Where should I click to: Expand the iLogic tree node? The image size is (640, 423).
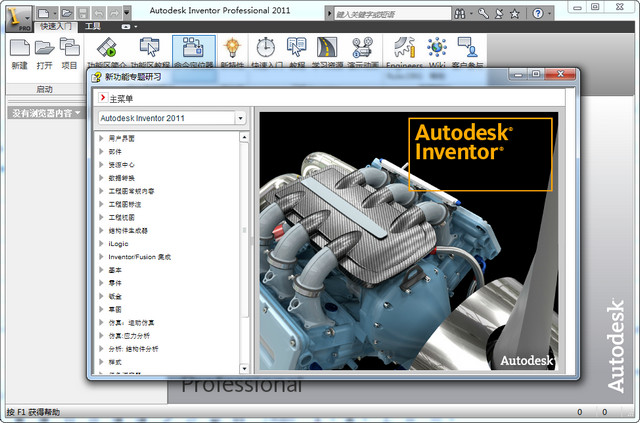tap(102, 243)
